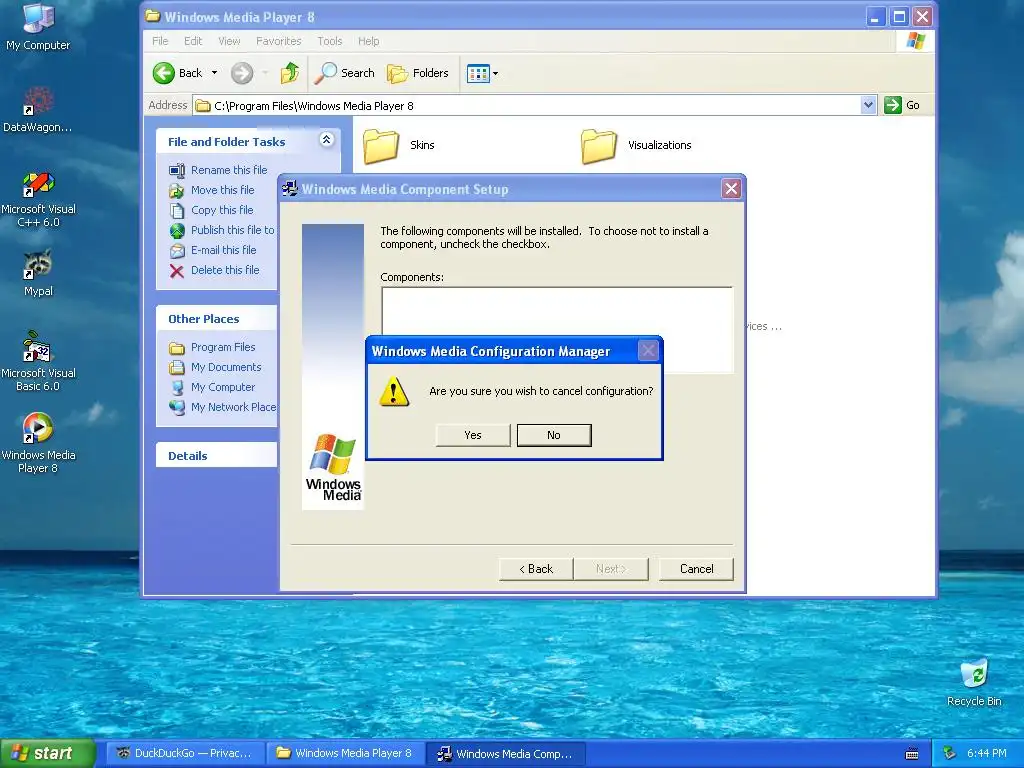The height and width of the screenshot is (768, 1024).
Task: Open the Forward button history dropdown arrow
Action: tap(264, 73)
